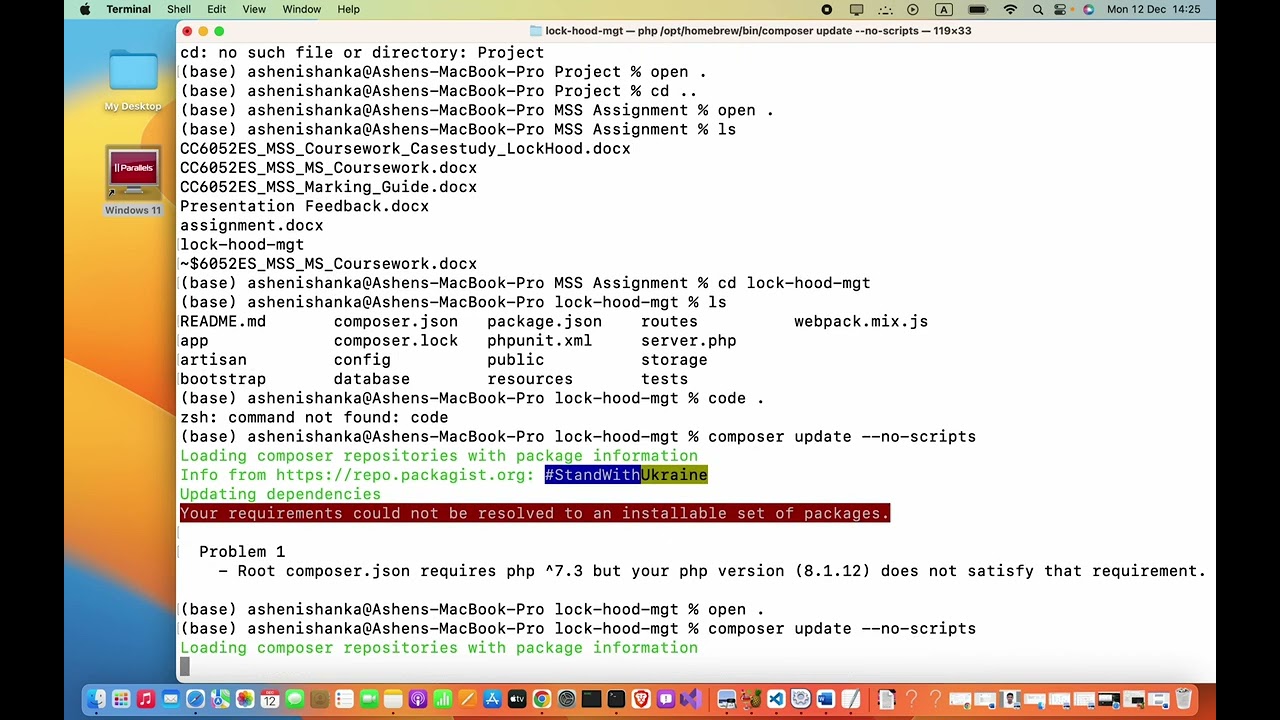Open keyboard input source menu
The height and width of the screenshot is (720, 1280).
click(943, 9)
